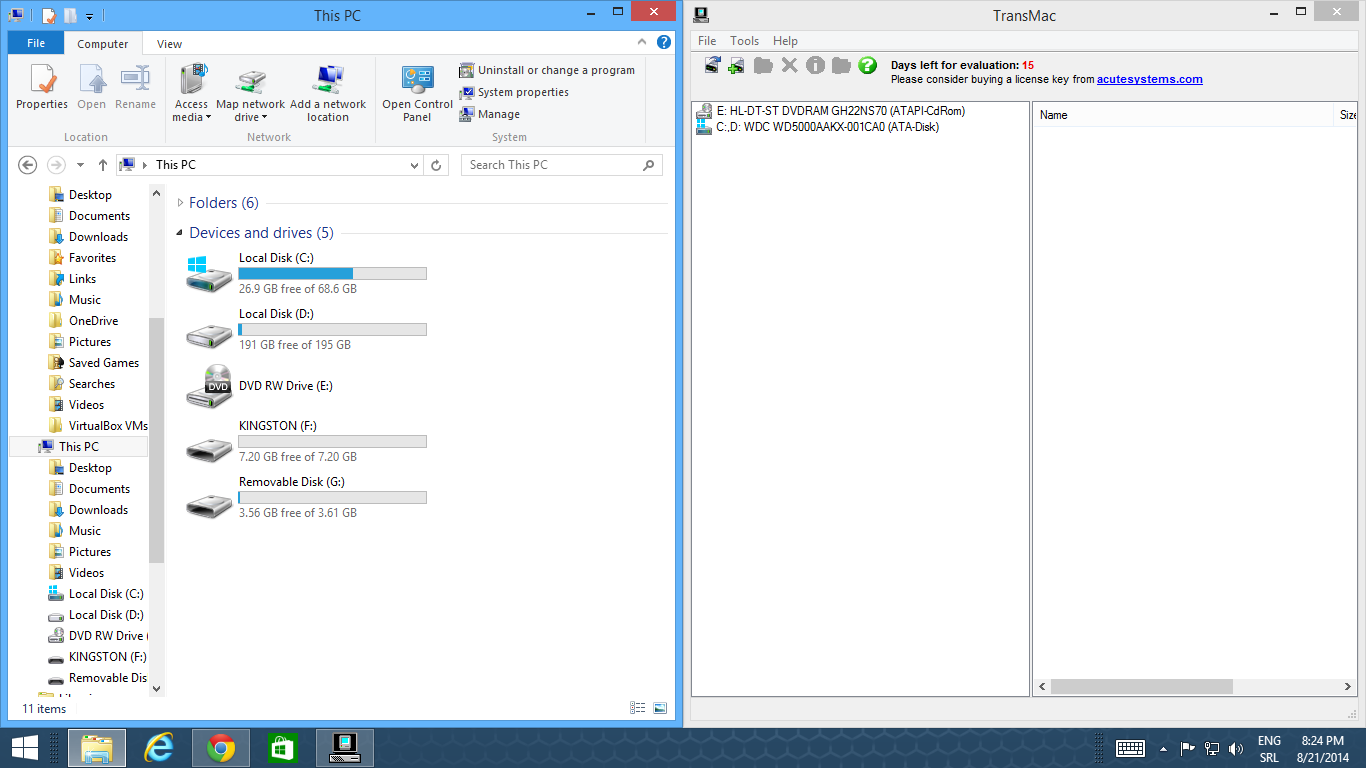Click the New folder icon in quick access toolbar

coord(69,15)
